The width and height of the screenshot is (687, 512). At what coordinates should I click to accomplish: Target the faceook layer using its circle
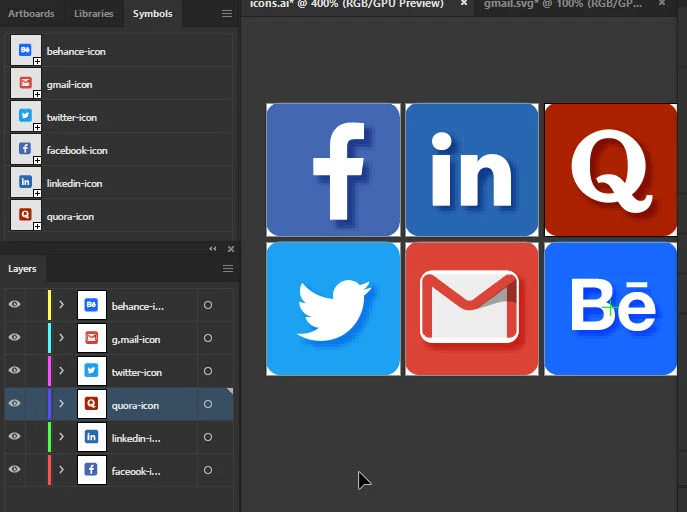pyautogui.click(x=208, y=470)
